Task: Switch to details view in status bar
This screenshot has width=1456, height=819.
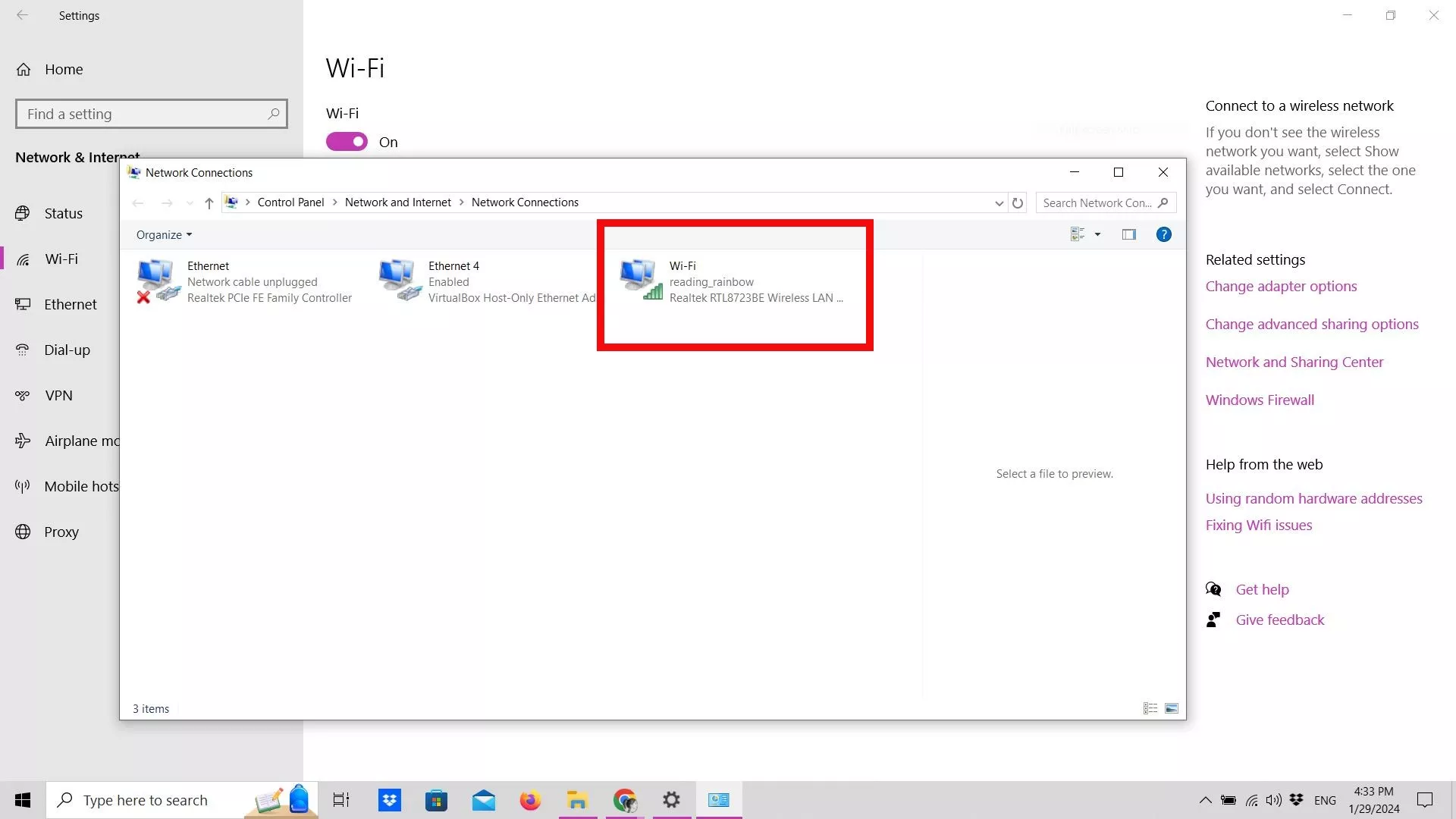Action: tap(1150, 708)
